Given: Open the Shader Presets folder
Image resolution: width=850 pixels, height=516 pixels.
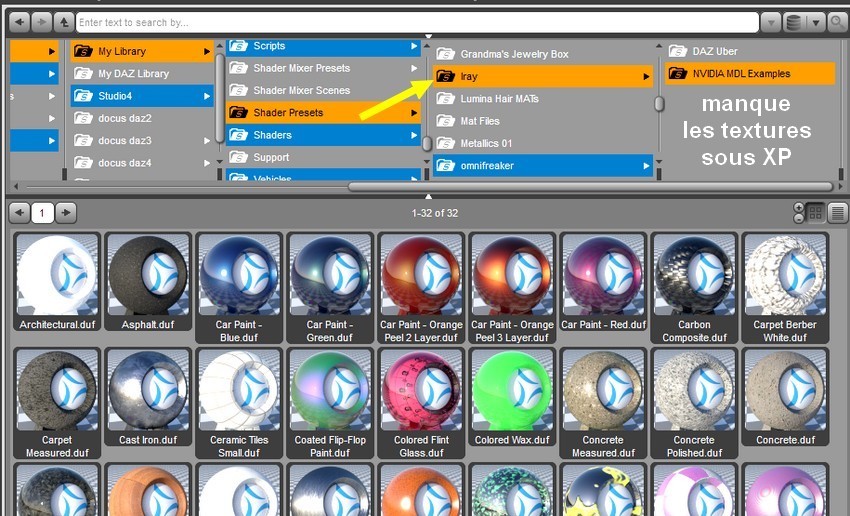Looking at the screenshot, I should tap(323, 112).
